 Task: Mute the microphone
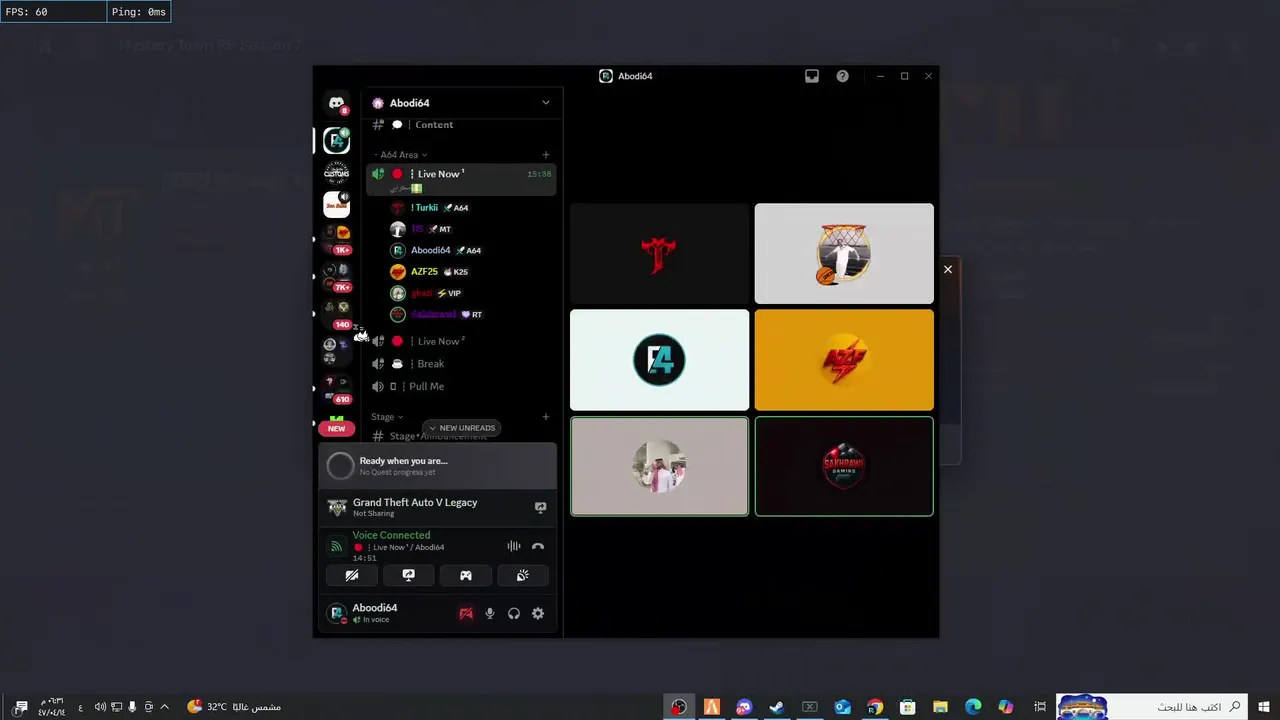pos(490,613)
